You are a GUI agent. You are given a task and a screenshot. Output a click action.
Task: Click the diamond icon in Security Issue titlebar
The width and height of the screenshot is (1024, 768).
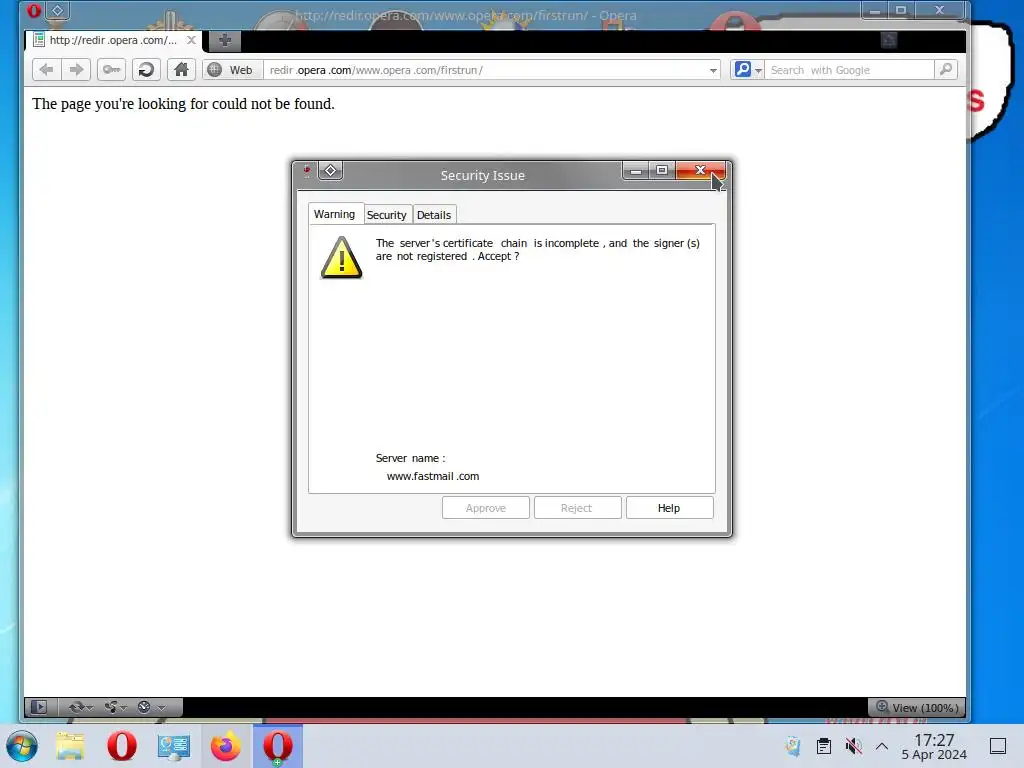pyautogui.click(x=330, y=170)
